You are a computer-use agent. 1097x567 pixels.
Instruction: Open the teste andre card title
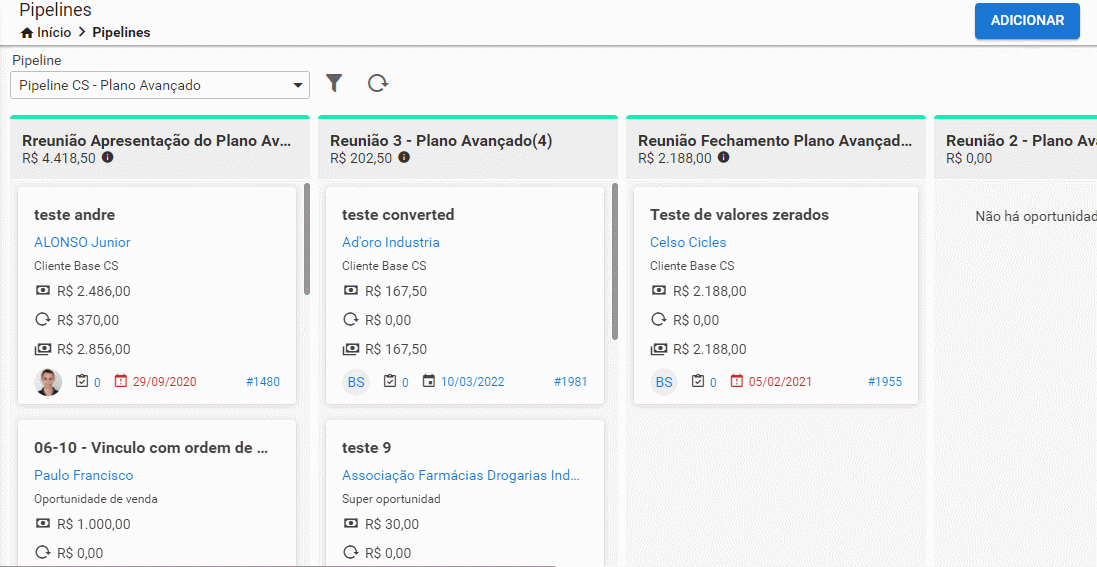pyautogui.click(x=75, y=215)
